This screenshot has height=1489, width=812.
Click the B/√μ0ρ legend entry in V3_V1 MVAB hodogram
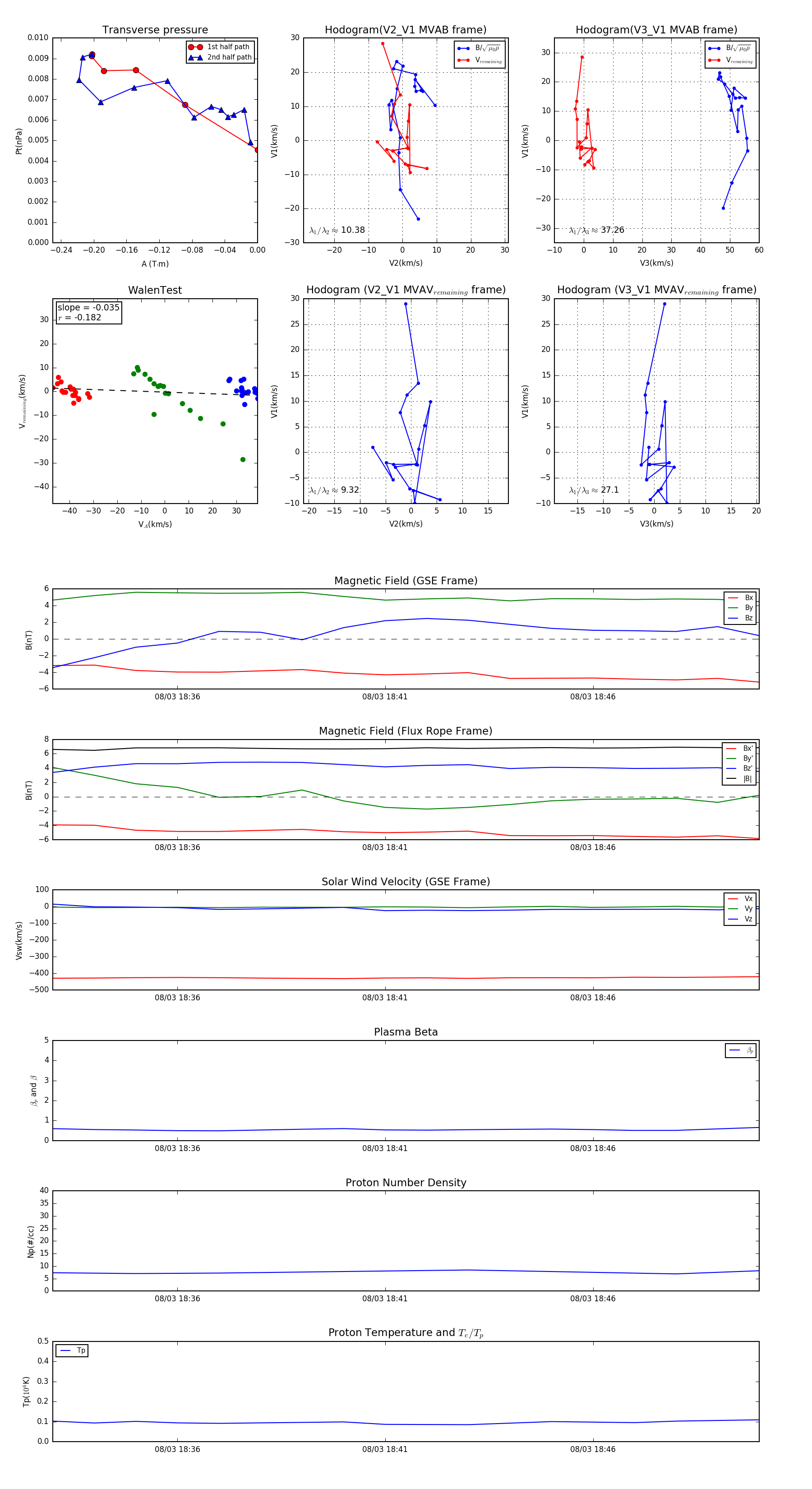(730, 48)
